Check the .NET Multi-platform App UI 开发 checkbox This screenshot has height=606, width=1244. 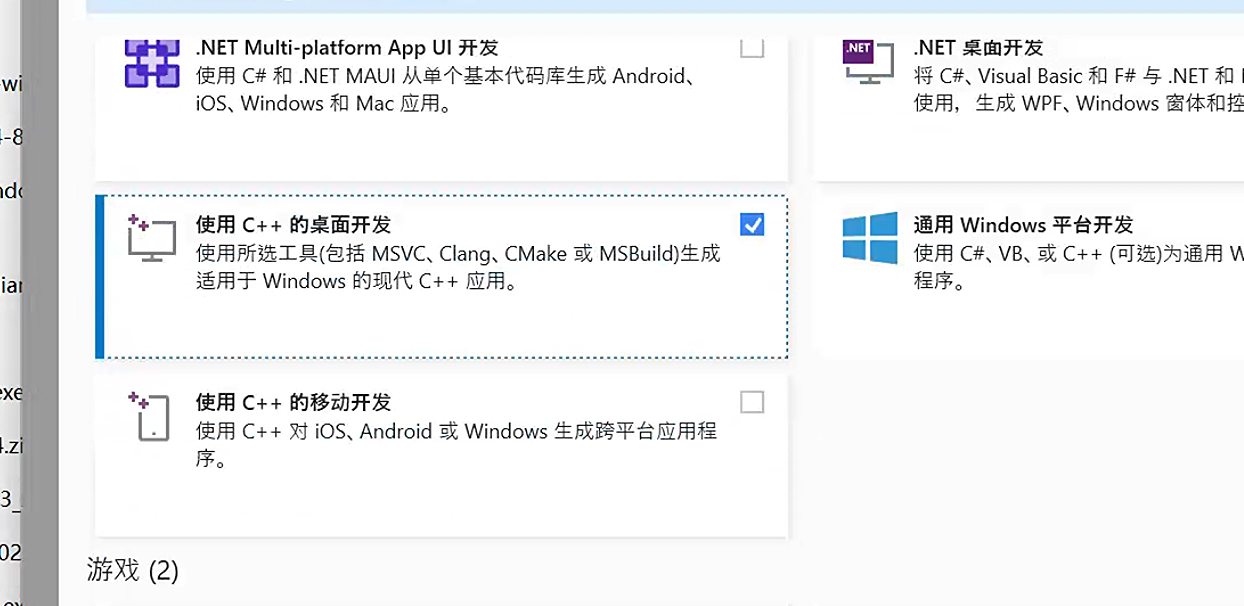tap(752, 47)
